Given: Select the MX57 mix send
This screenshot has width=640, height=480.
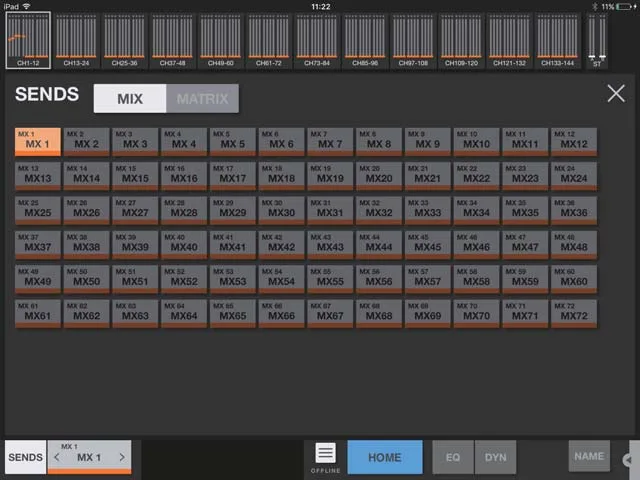Looking at the screenshot, I should [428, 279].
